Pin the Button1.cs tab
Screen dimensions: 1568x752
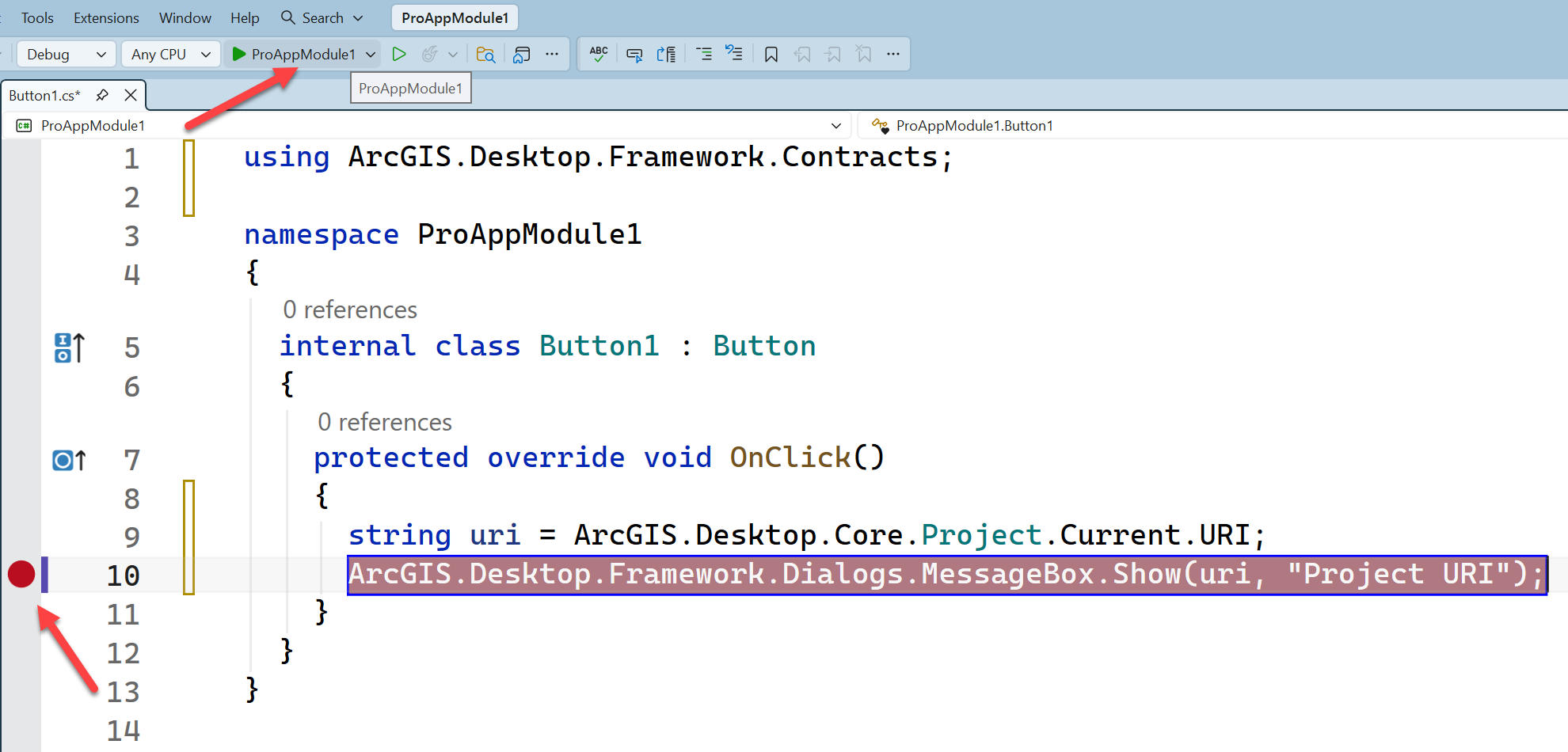tap(102, 95)
